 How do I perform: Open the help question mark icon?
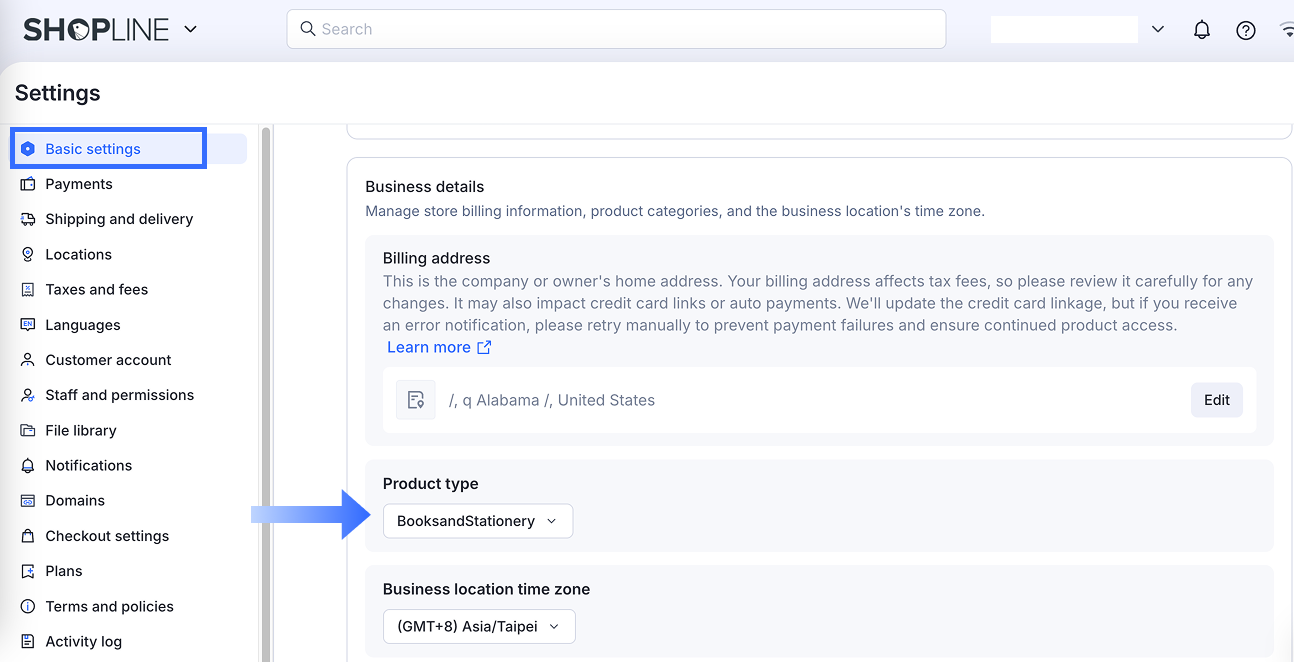tap(1246, 30)
